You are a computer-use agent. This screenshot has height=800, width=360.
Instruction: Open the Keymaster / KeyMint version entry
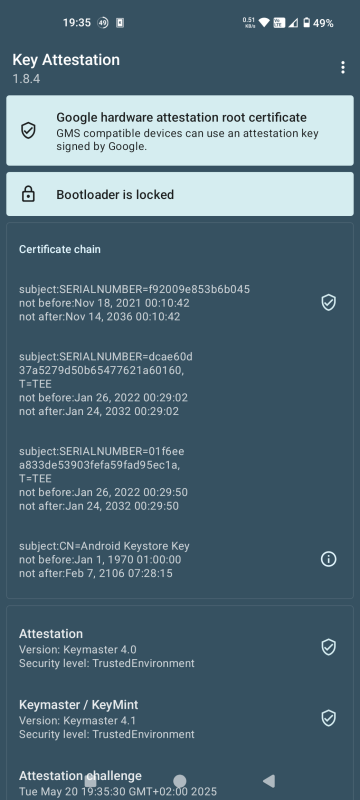click(179, 719)
